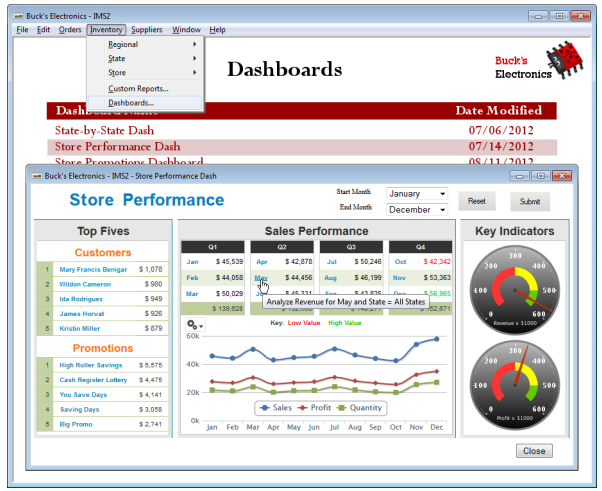Click the Q3 column header
Screen dimensions: 602x491
point(351,247)
